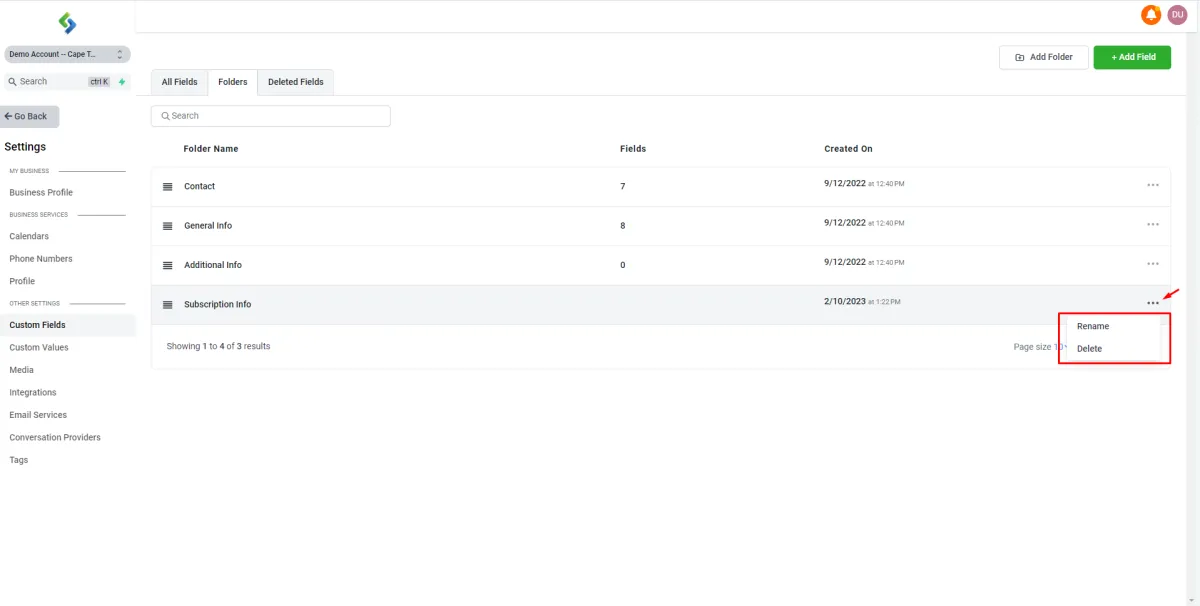Open the three-dot menu for General Info
This screenshot has height=606, width=1200.
pos(1153,224)
